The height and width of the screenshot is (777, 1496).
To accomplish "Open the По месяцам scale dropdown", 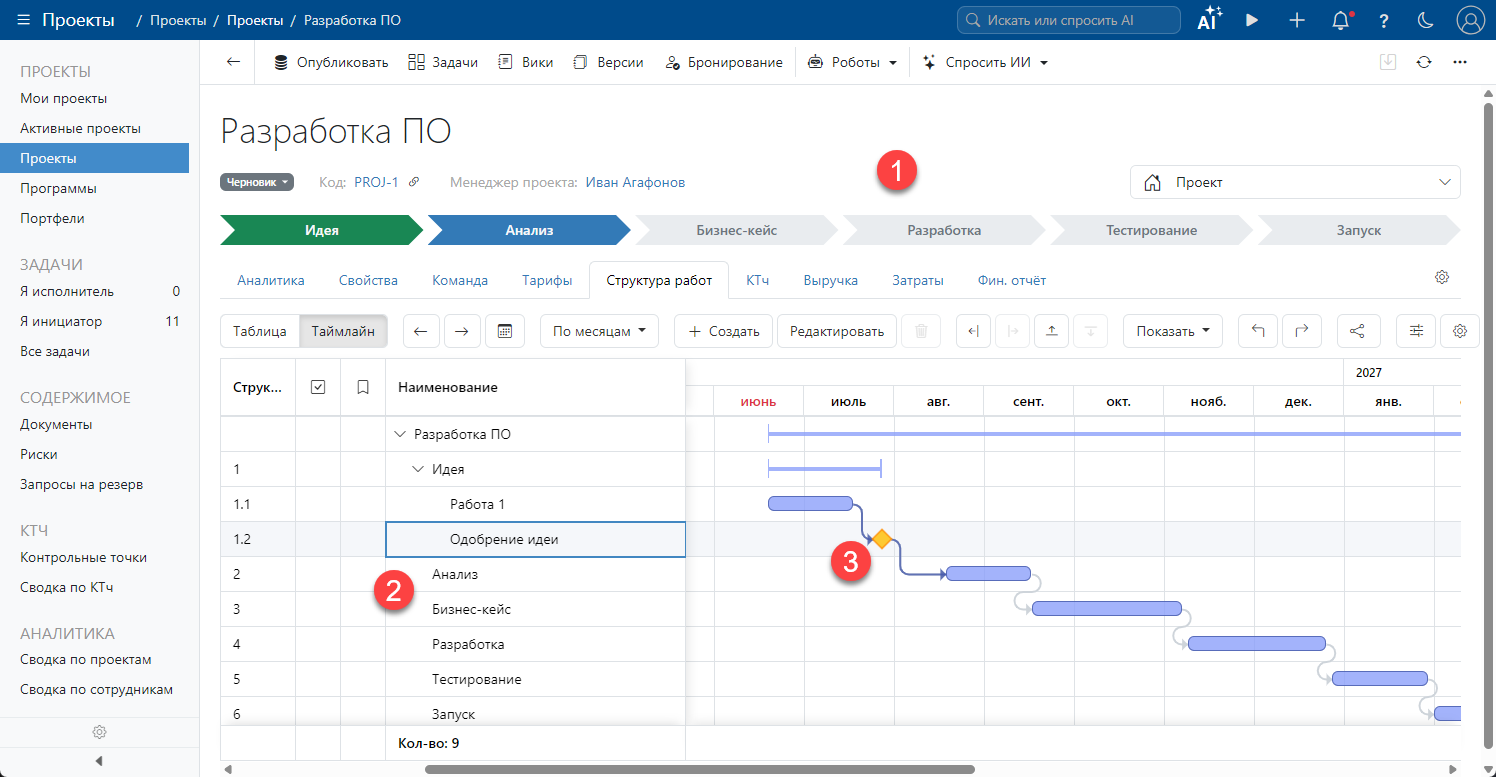I will [599, 331].
